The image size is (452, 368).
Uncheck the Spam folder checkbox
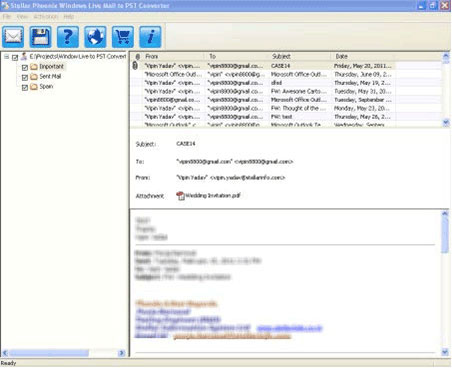tap(24, 87)
